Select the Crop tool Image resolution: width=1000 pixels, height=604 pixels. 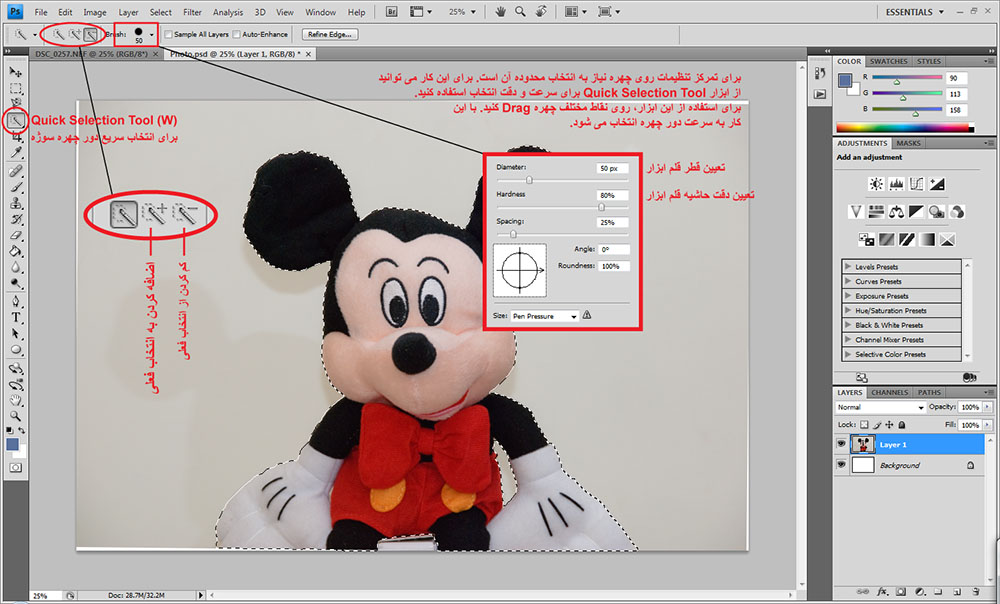pyautogui.click(x=16, y=136)
